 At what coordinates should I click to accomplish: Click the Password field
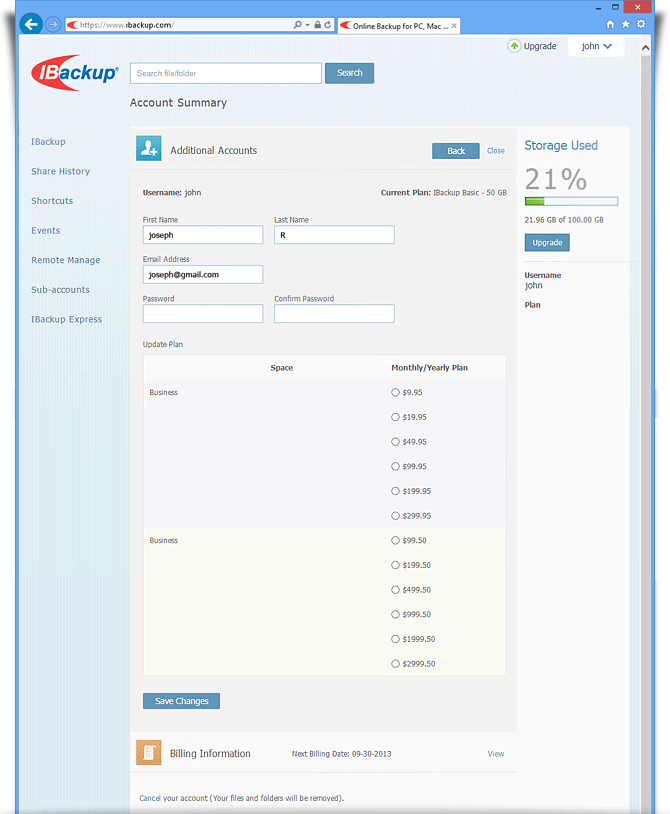(203, 314)
